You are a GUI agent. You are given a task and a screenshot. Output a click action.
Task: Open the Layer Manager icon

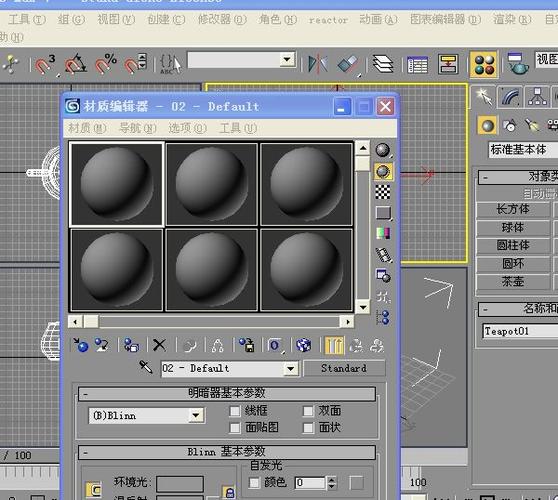pos(383,64)
